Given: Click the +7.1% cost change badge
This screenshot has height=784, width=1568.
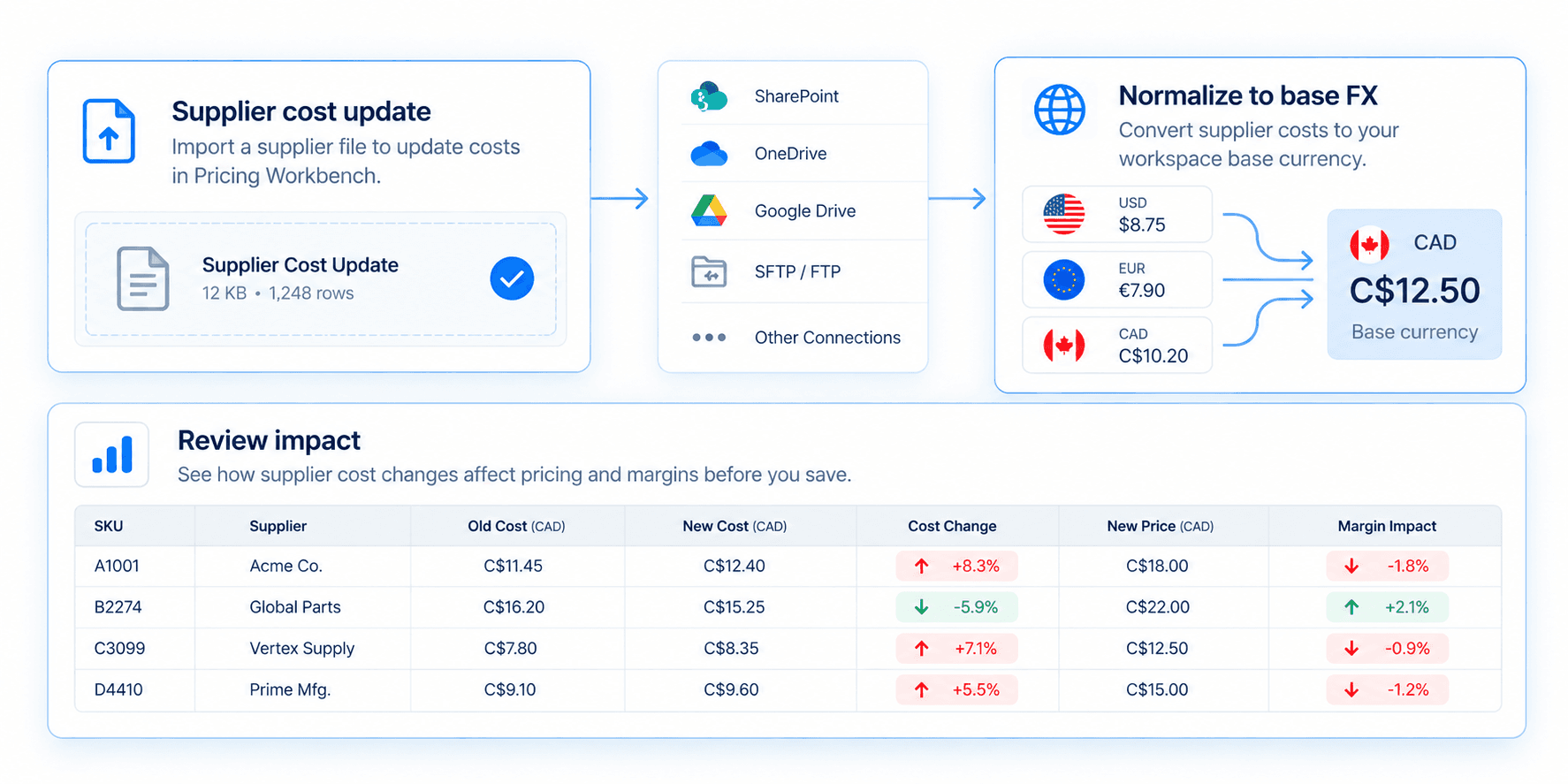Looking at the screenshot, I should click(956, 649).
